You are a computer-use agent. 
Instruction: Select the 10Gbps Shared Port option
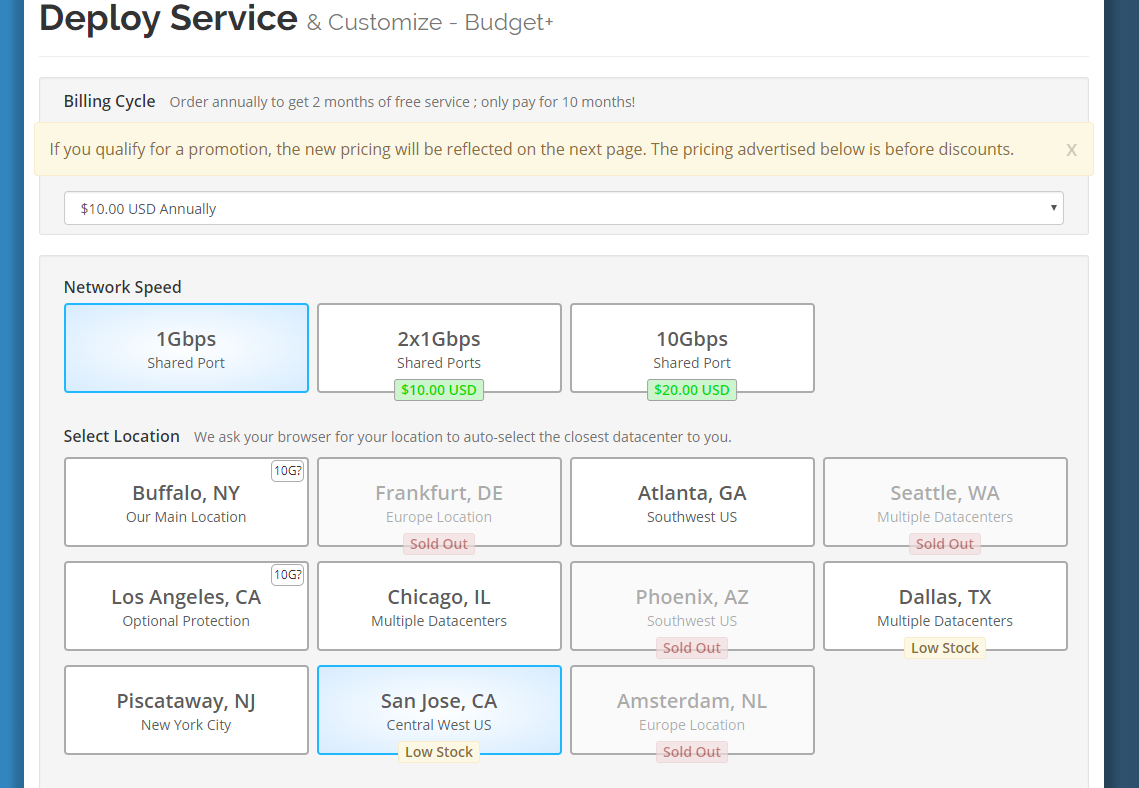point(692,348)
